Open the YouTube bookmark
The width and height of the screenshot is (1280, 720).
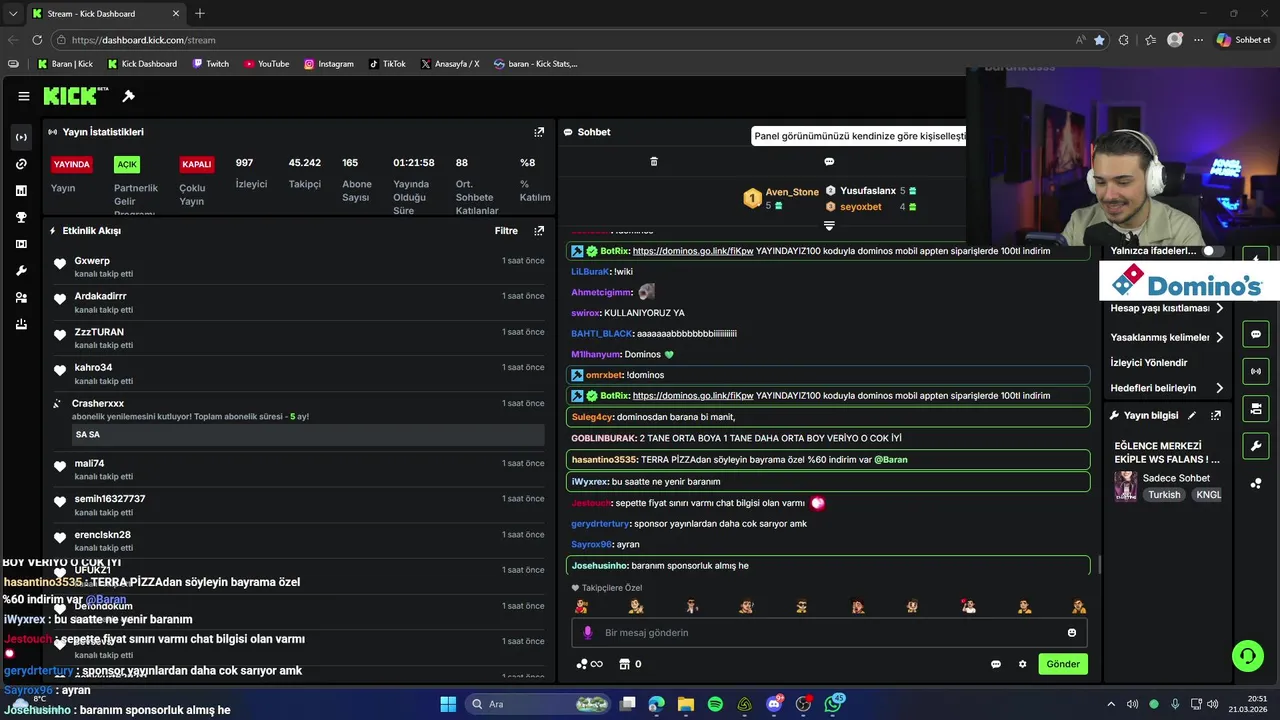coord(266,64)
